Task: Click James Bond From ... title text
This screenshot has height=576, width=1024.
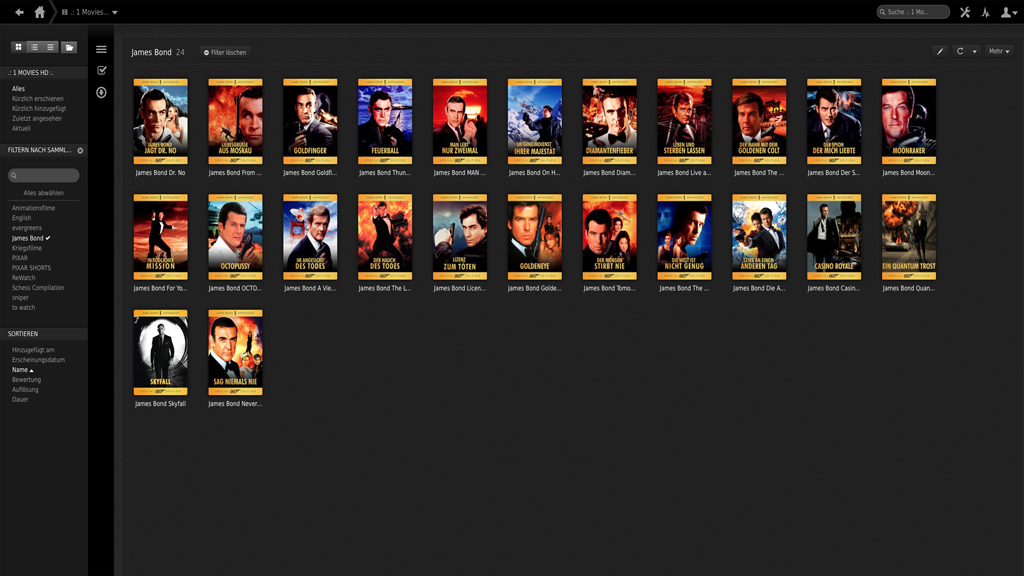Action: coord(235,173)
